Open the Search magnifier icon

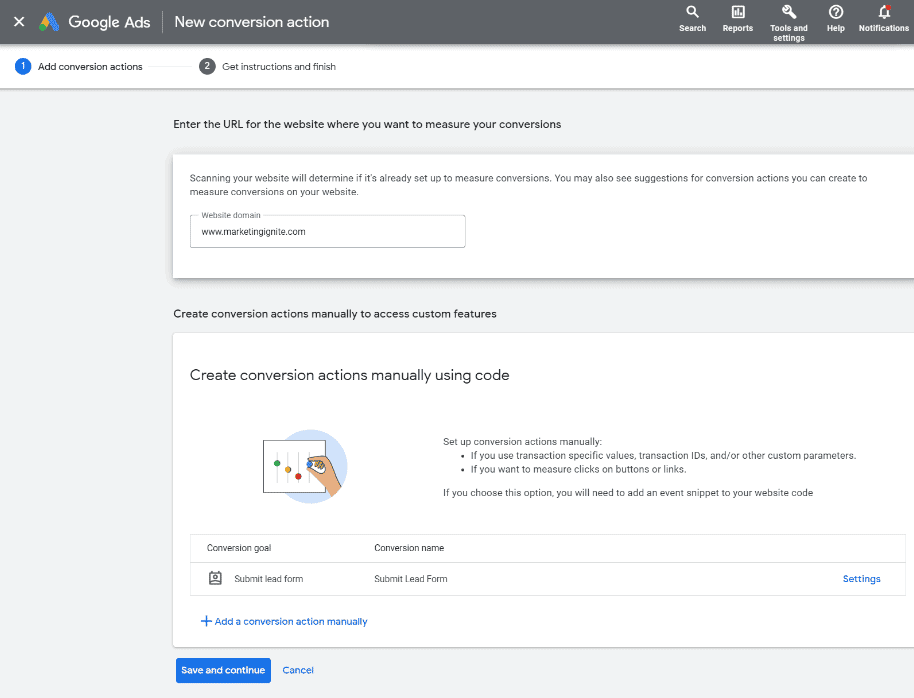tap(692, 12)
